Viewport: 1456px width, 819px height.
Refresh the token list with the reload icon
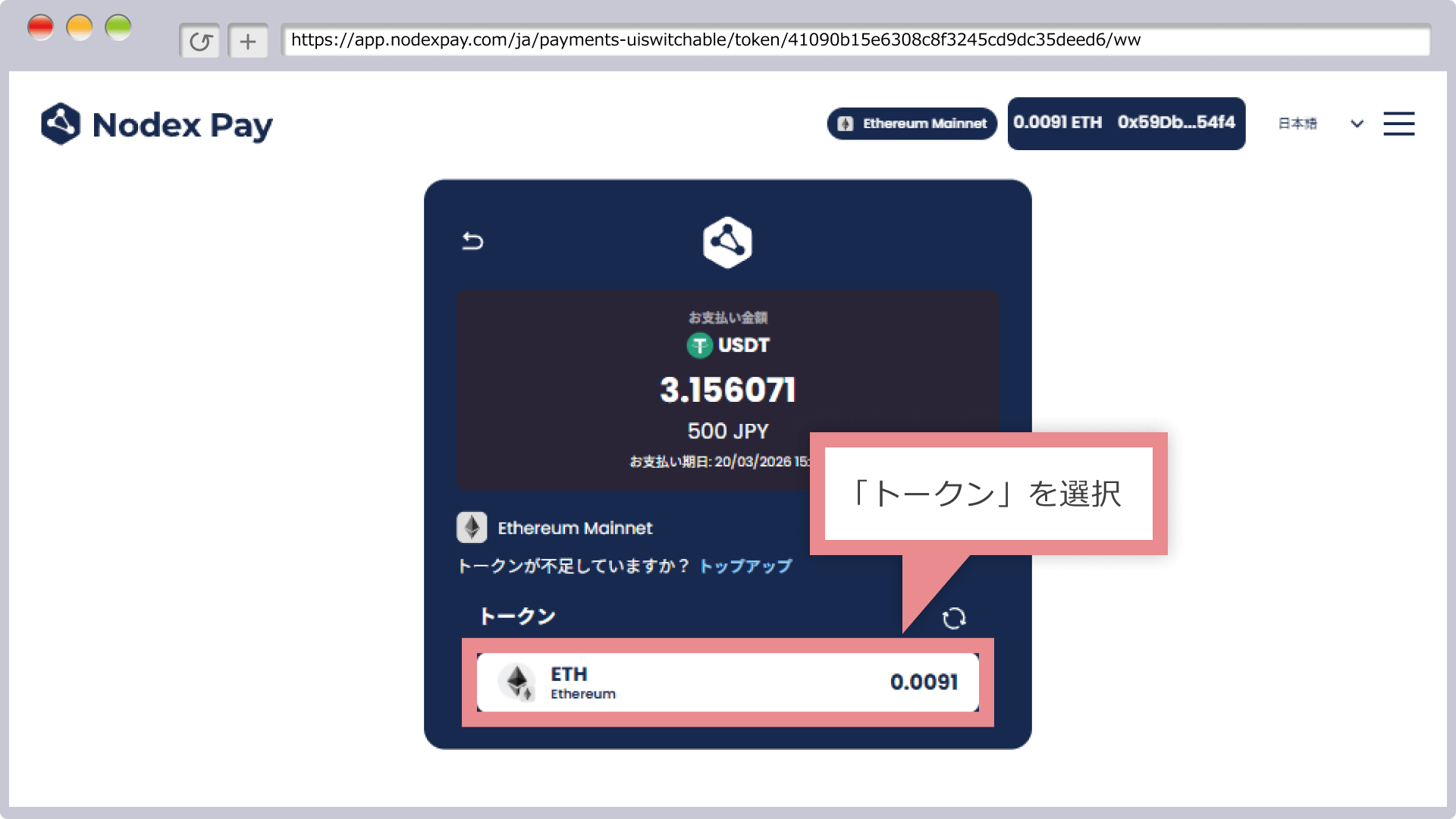tap(954, 618)
